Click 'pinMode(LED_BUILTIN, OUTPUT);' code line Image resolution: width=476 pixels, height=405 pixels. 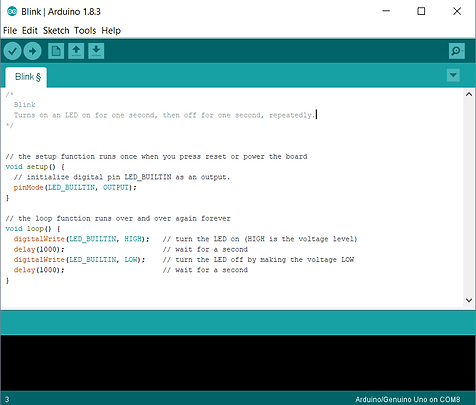point(75,187)
